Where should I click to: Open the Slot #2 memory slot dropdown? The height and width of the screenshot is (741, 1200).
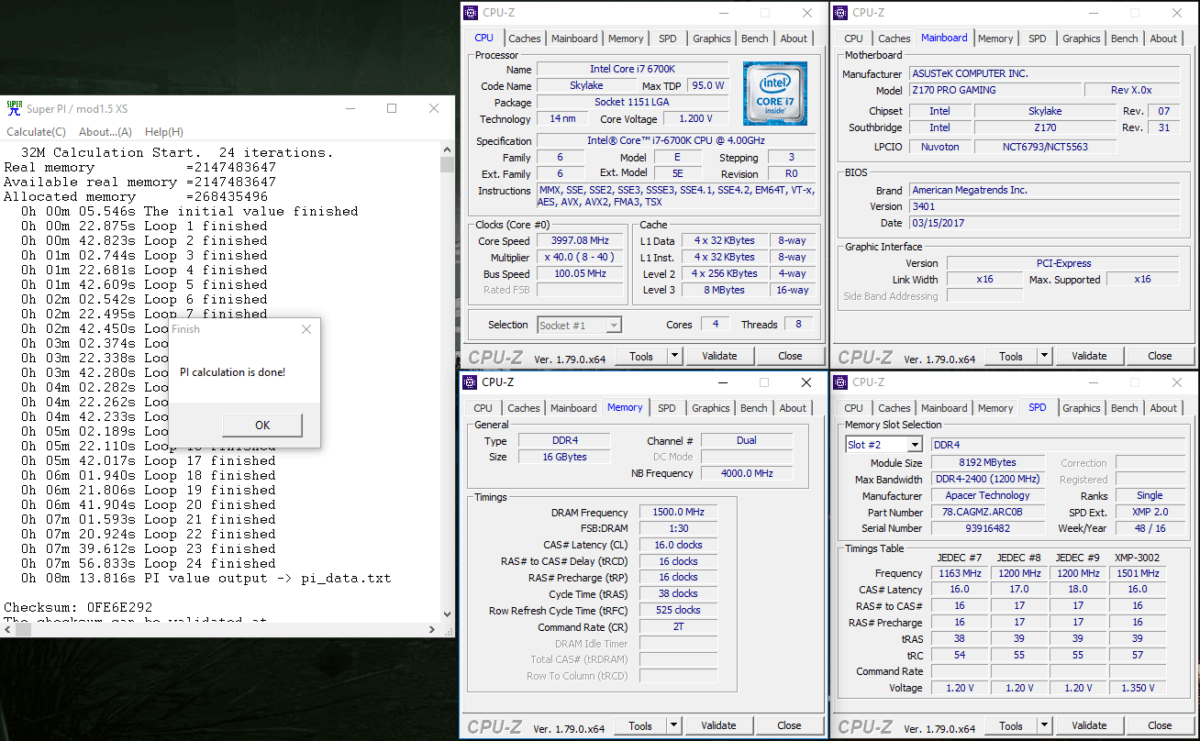tap(885, 445)
